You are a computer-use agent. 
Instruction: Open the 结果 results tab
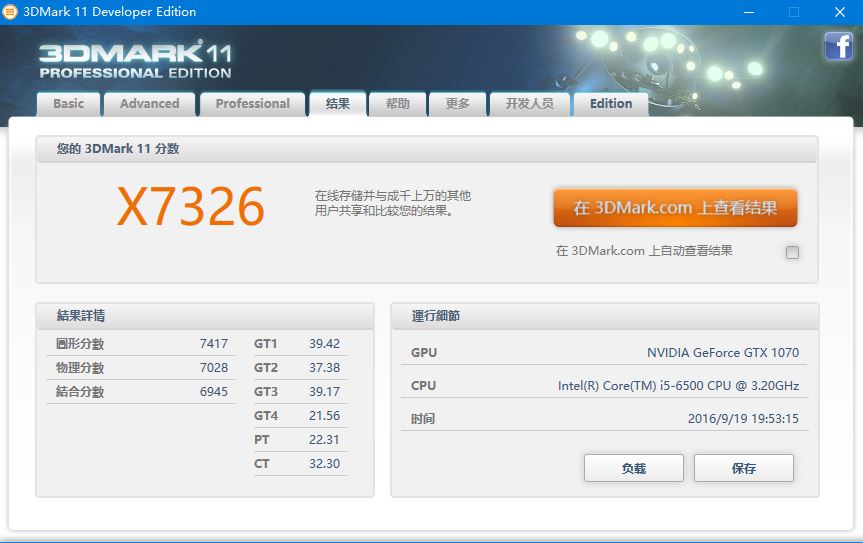(337, 103)
